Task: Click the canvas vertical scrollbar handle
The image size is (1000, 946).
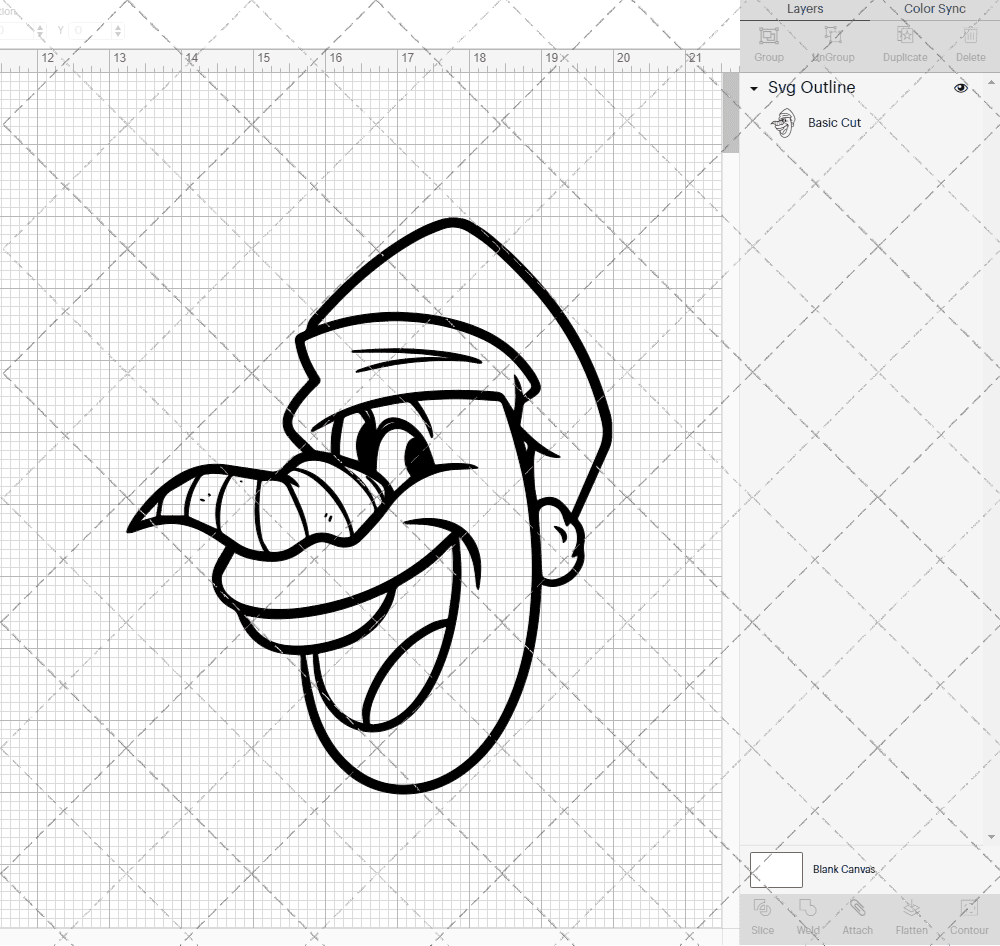Action: click(x=730, y=112)
